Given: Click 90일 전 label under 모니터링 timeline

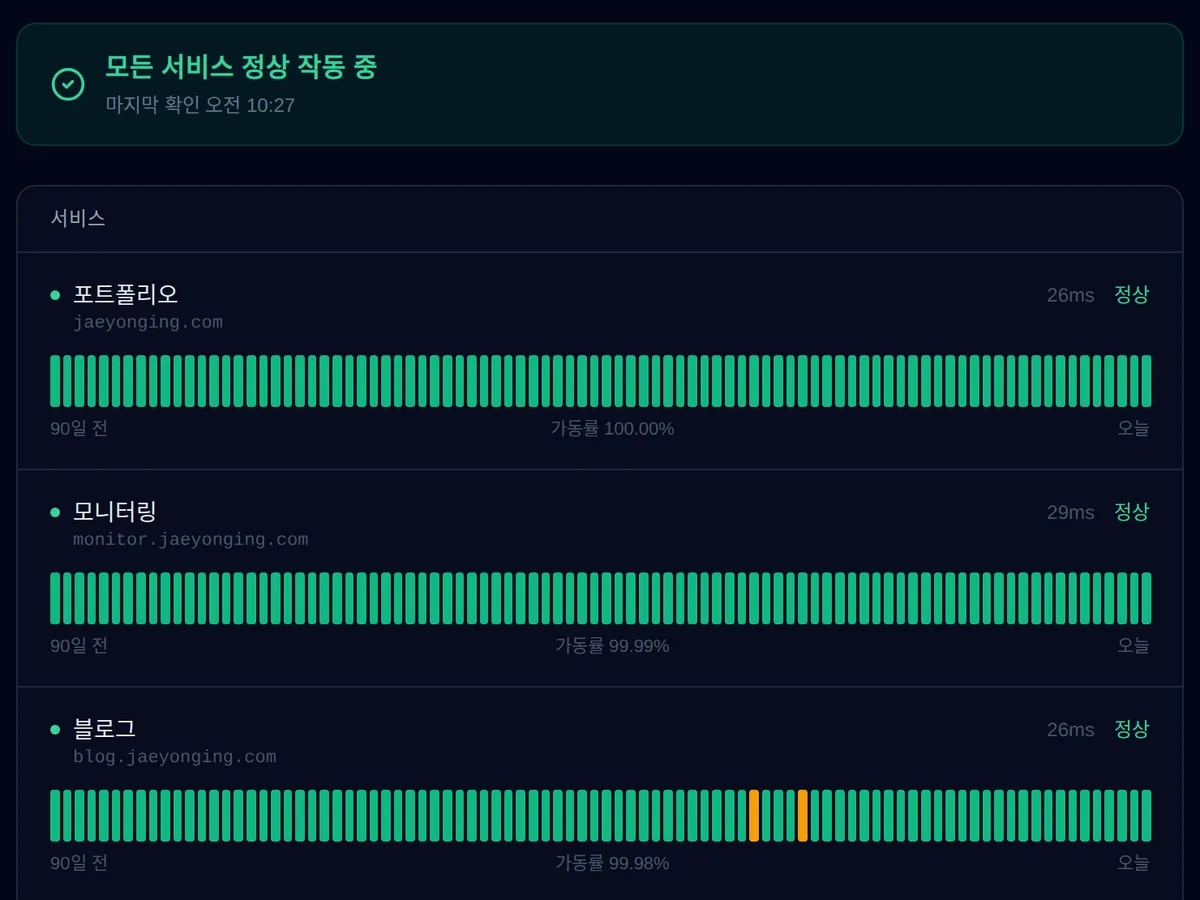Looking at the screenshot, I should pyautogui.click(x=79, y=645).
